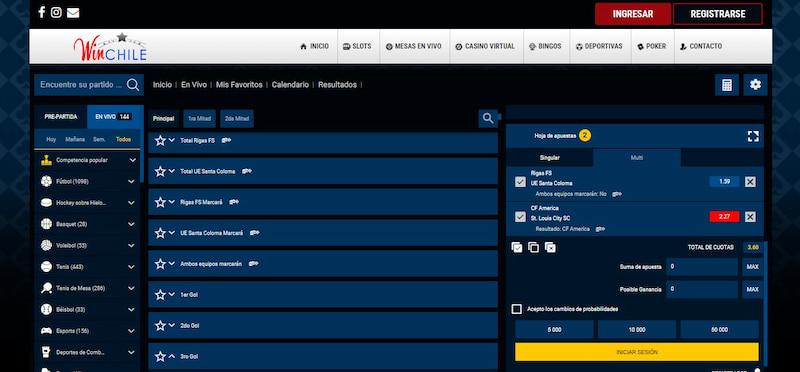800x372 pixels.
Task: Favorite the Total Rigas FS market
Action: (160, 140)
